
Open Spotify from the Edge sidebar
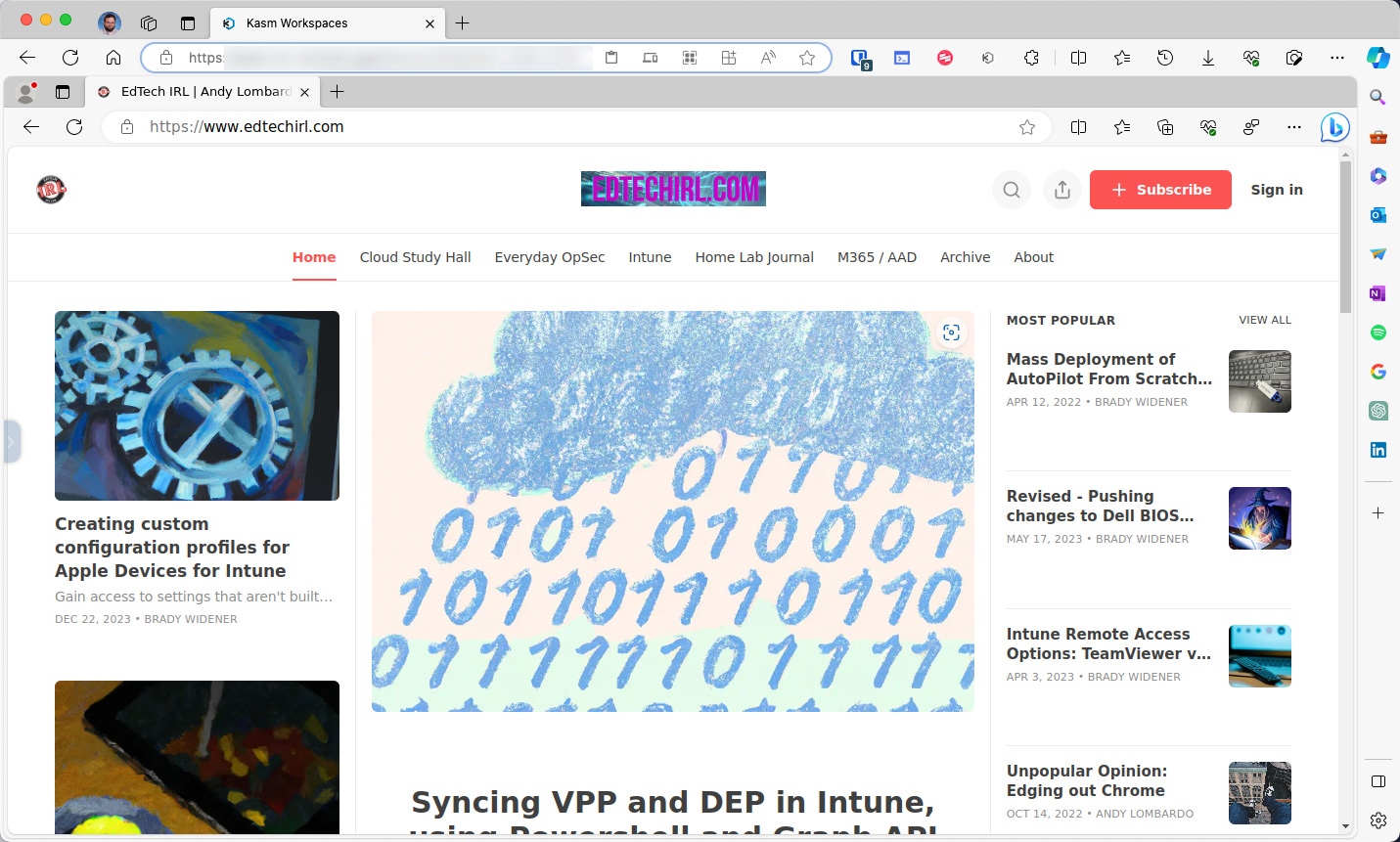click(1378, 332)
